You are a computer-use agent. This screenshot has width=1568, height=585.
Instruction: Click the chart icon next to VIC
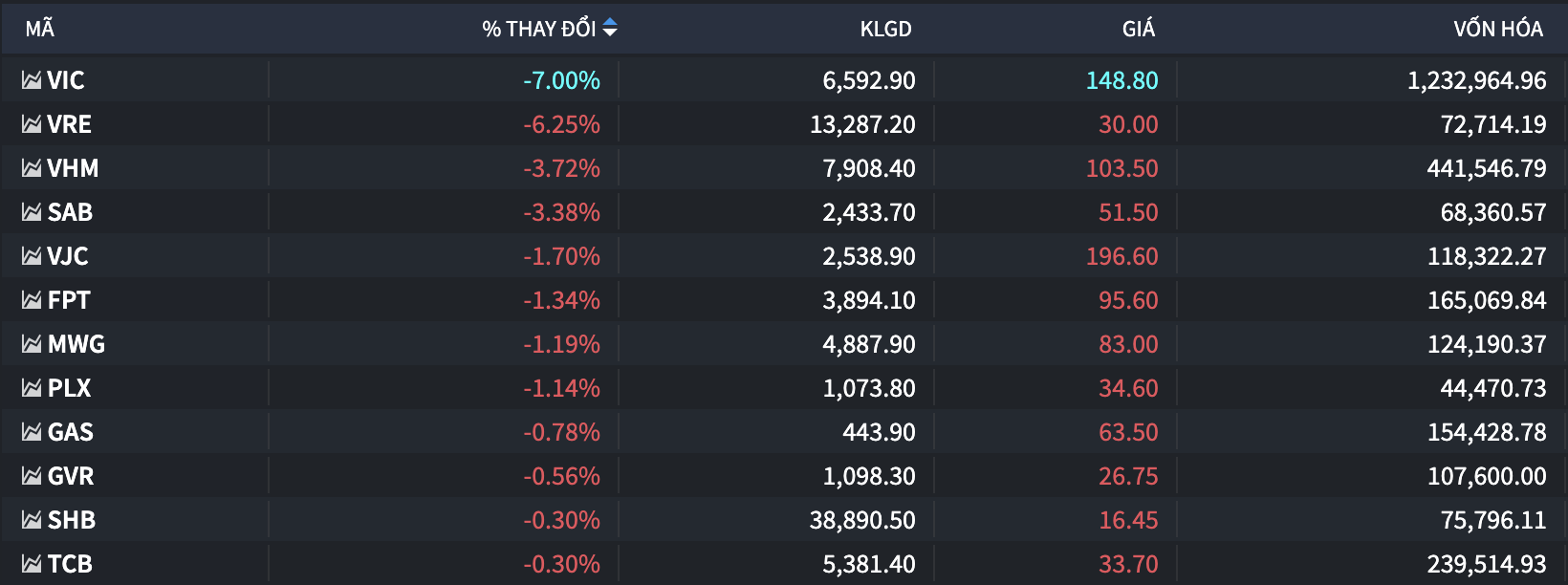tap(32, 80)
